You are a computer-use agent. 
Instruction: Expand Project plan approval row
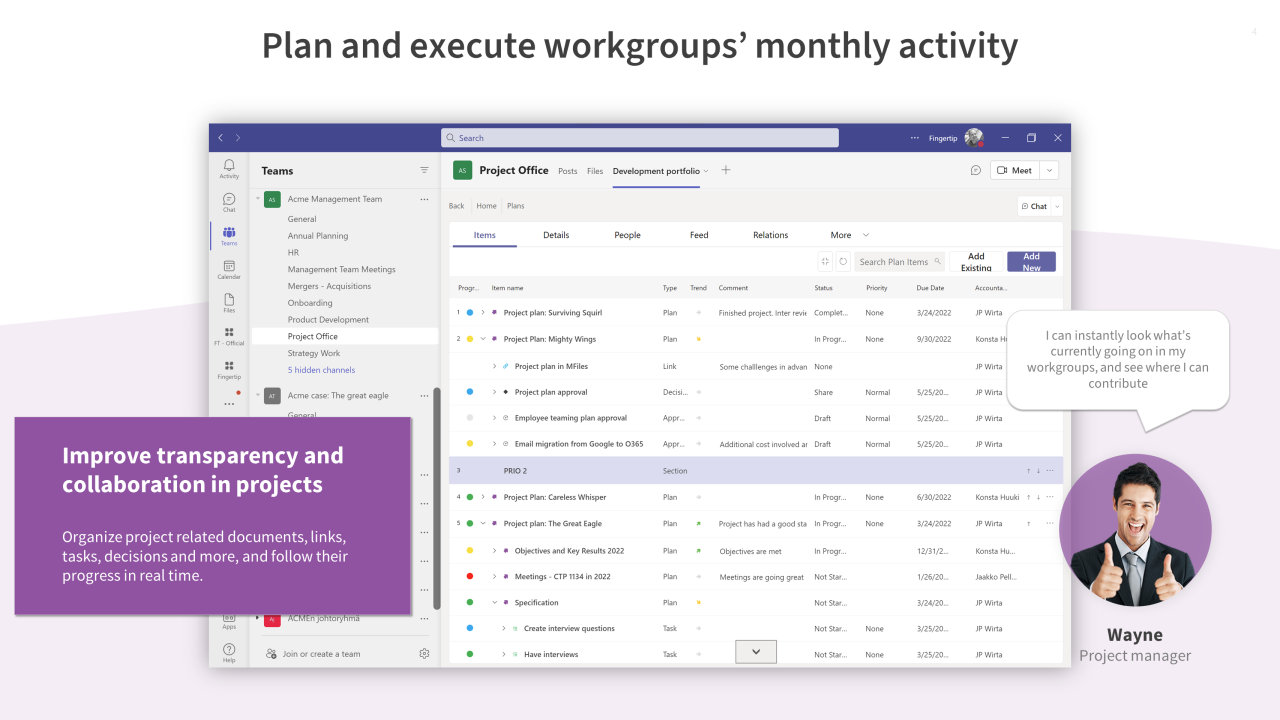pos(494,392)
